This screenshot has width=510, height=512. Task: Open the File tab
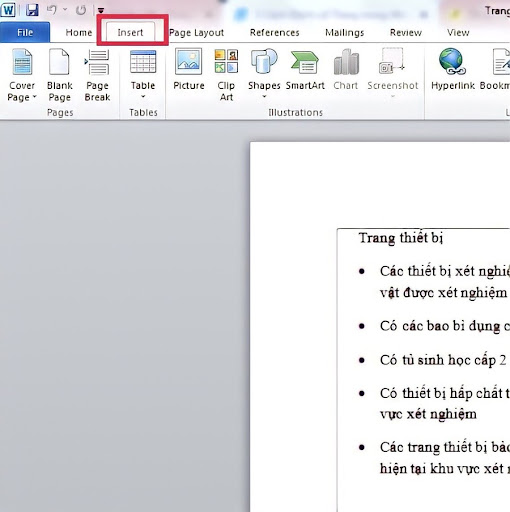(25, 32)
